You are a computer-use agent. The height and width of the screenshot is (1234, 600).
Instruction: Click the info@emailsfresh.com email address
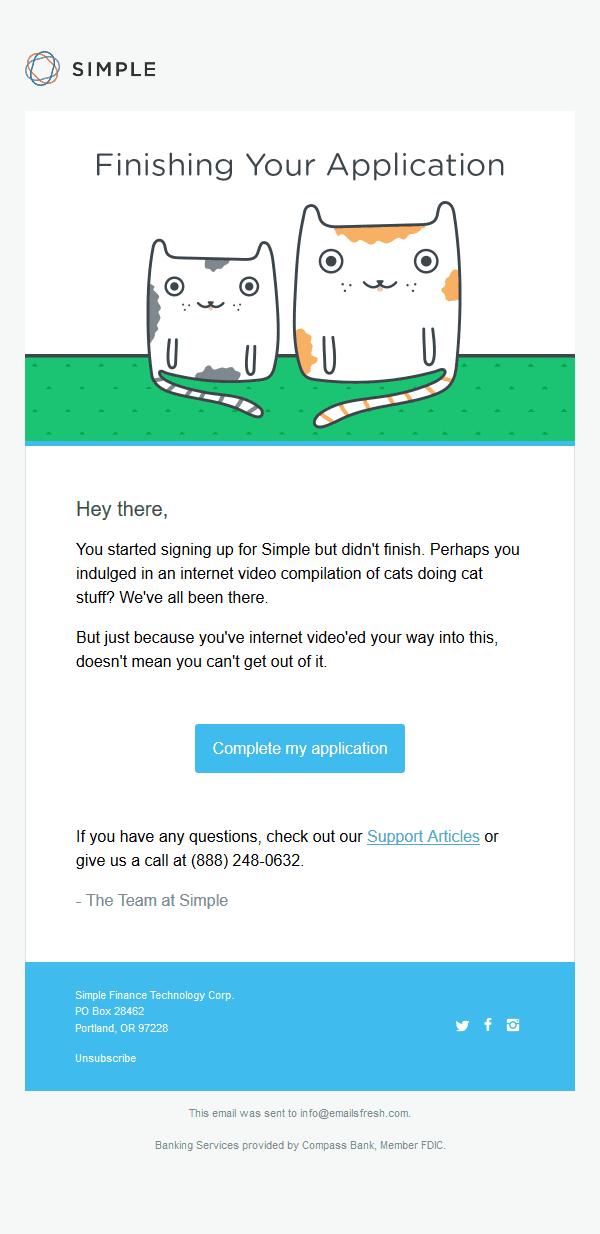click(355, 1113)
